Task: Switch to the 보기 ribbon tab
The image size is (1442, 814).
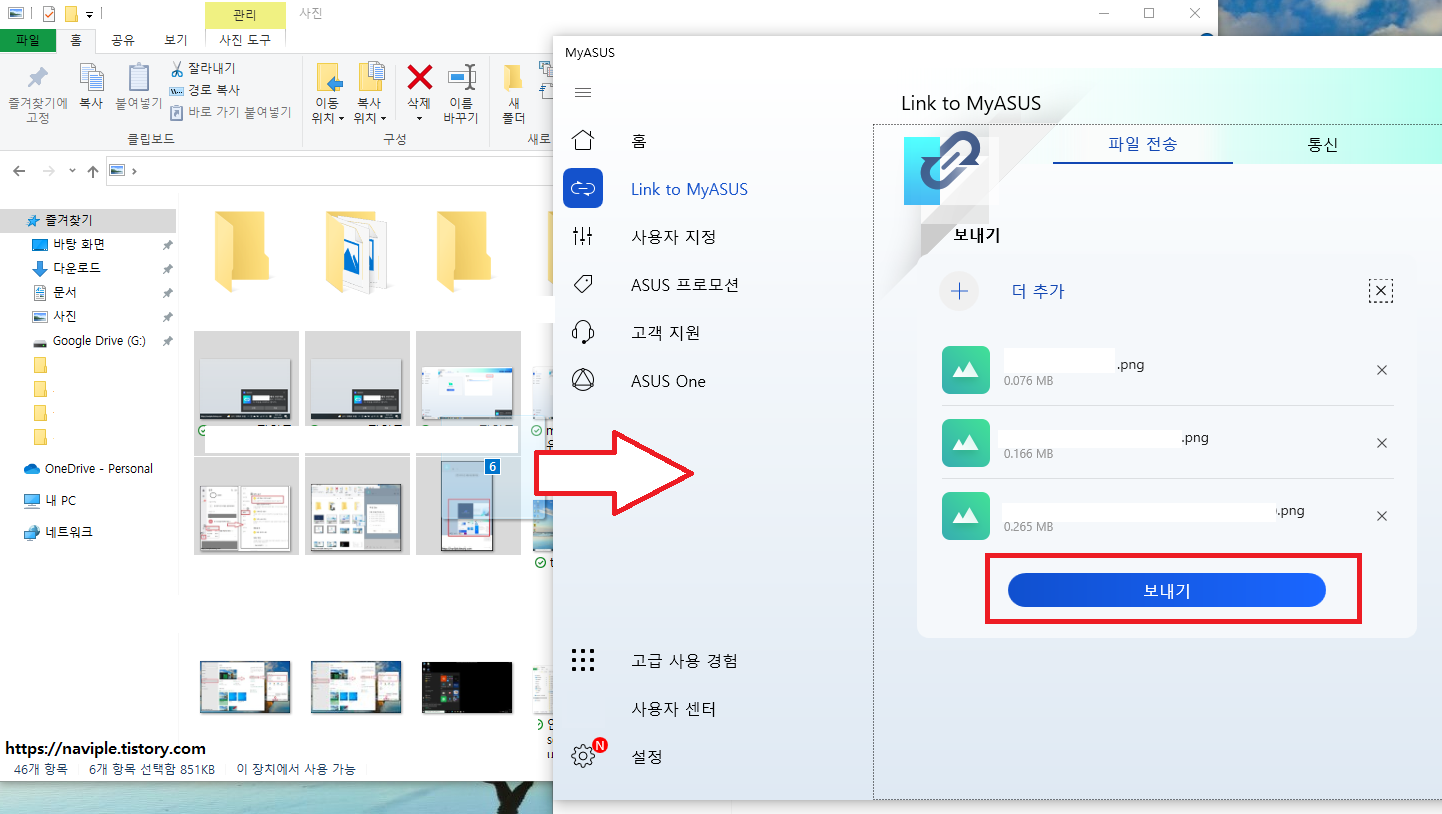Action: click(176, 40)
